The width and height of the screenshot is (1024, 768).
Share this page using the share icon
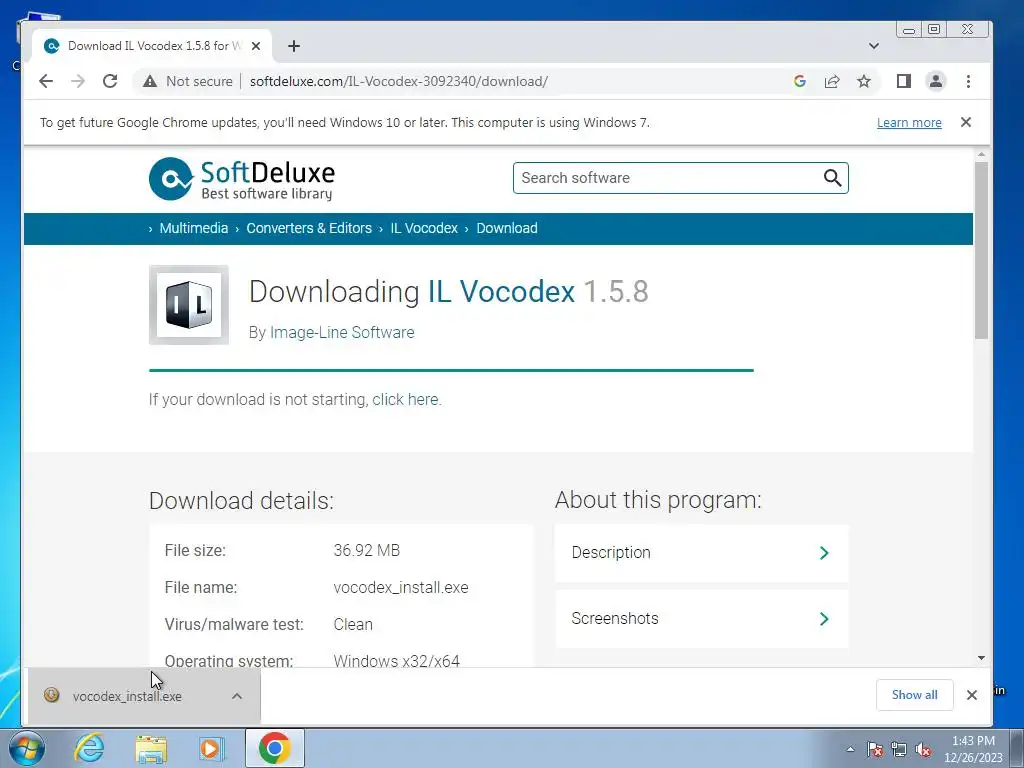[831, 81]
